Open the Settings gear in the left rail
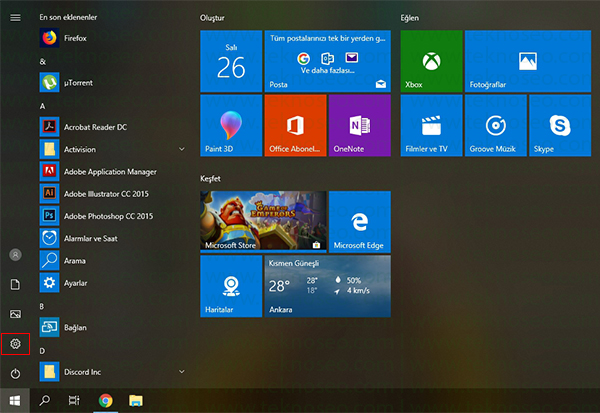600x413 pixels. coord(15,344)
